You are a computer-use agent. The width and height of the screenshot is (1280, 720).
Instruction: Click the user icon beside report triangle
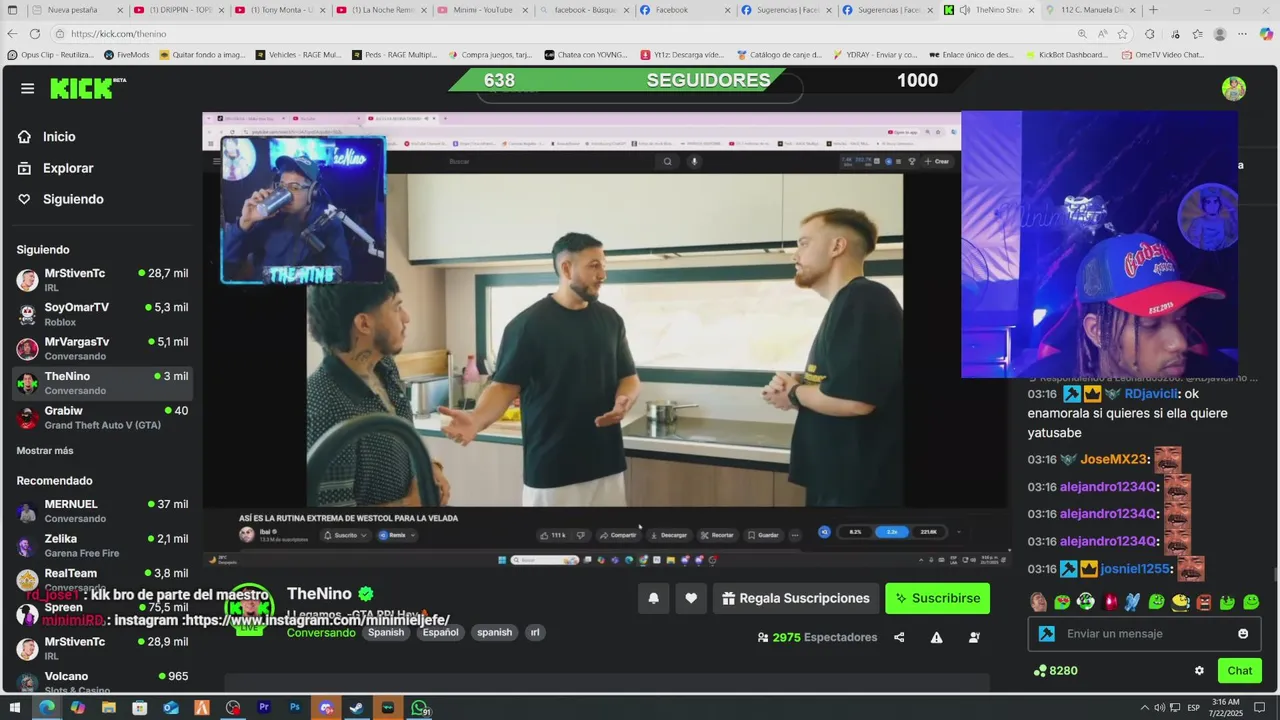pos(974,637)
